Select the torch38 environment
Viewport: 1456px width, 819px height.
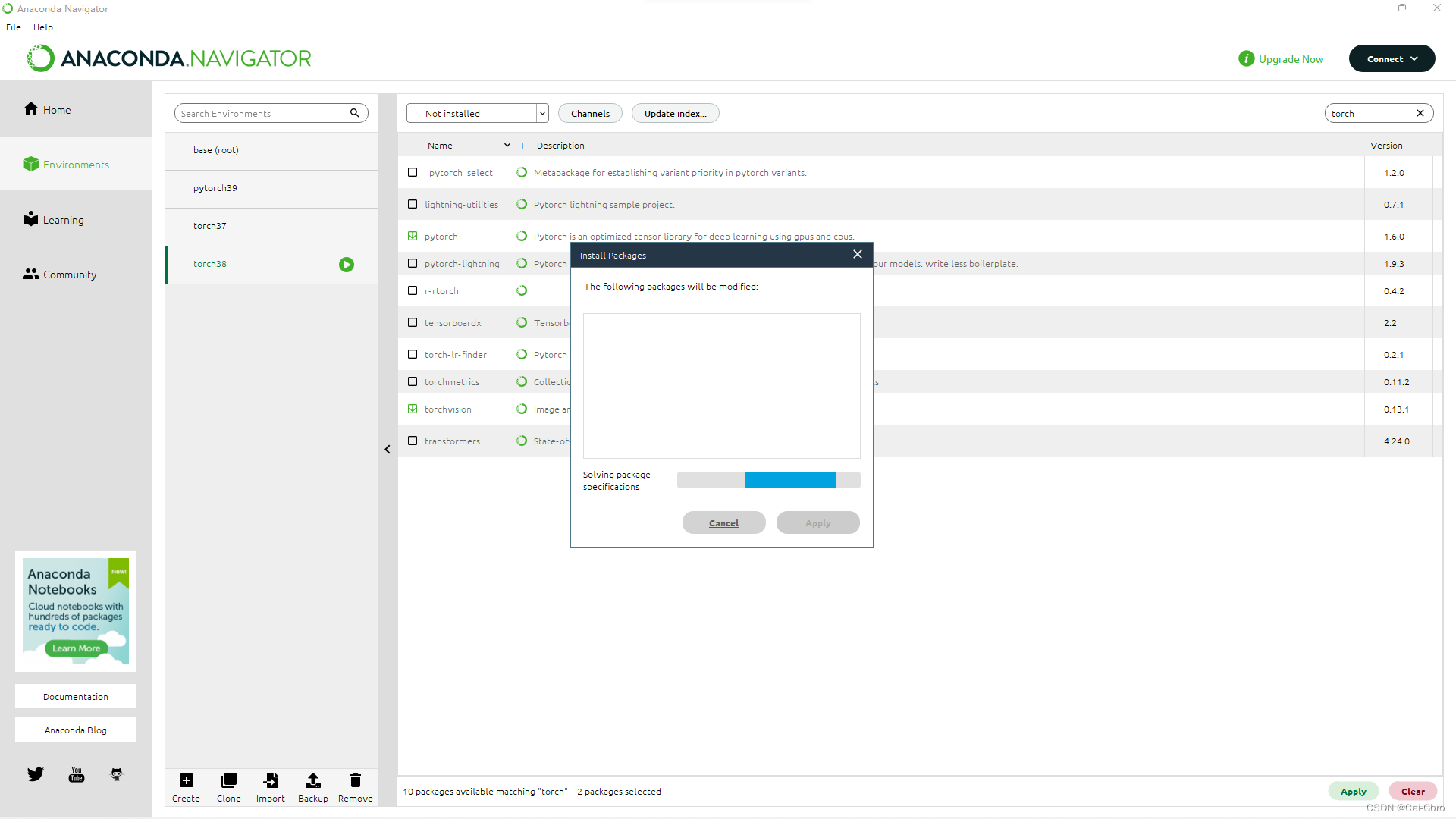pyautogui.click(x=271, y=264)
